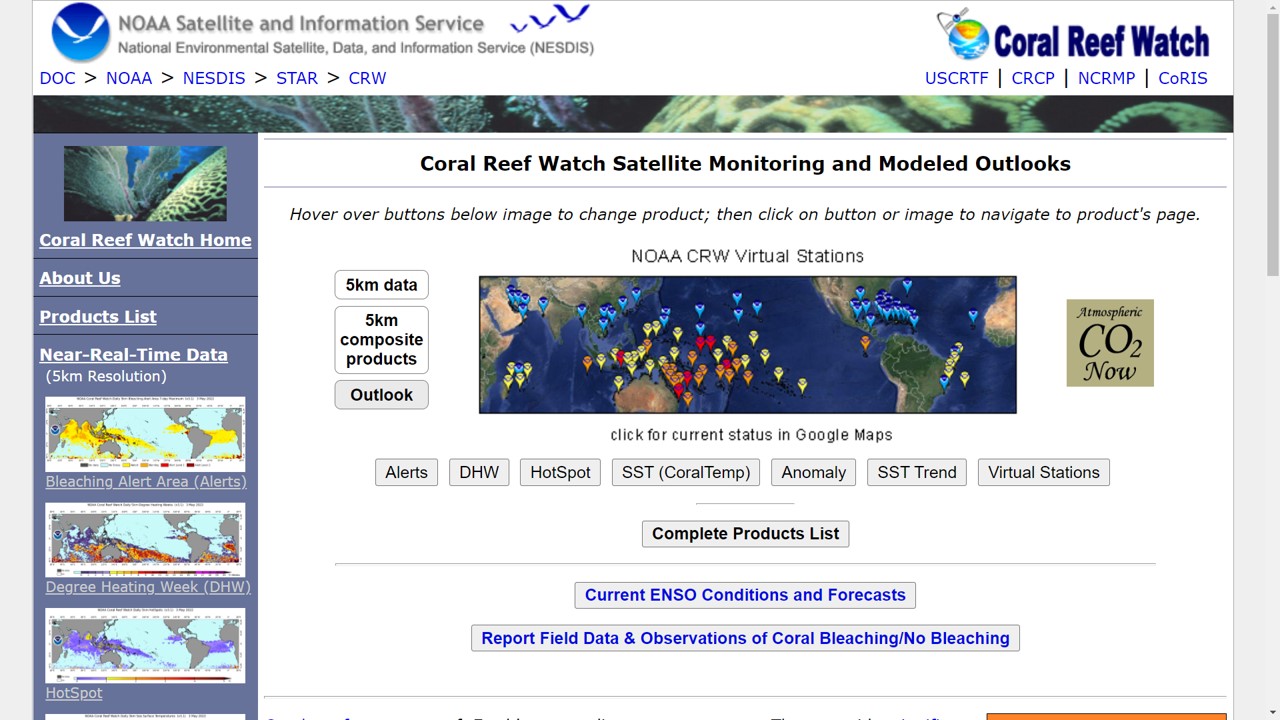Click the coral photo in sidebar
The height and width of the screenshot is (720, 1280).
coord(145,184)
